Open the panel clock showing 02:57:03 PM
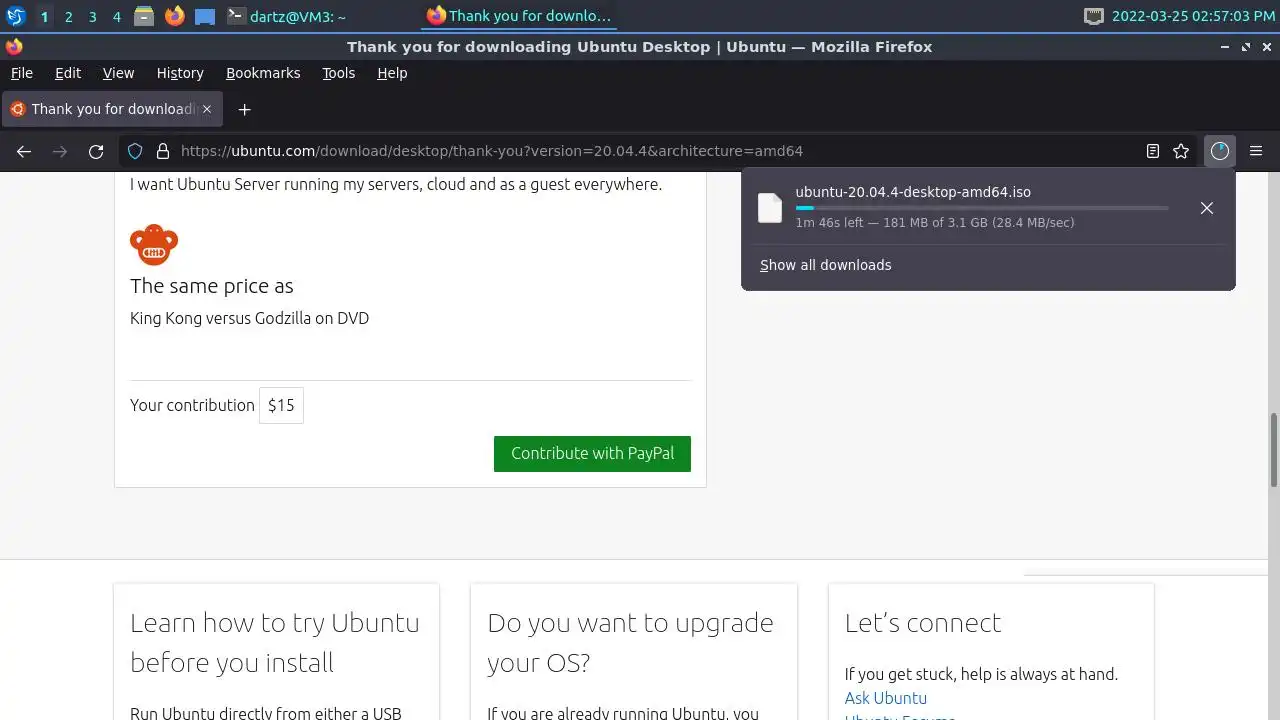This screenshot has width=1280, height=720. [x=1194, y=16]
